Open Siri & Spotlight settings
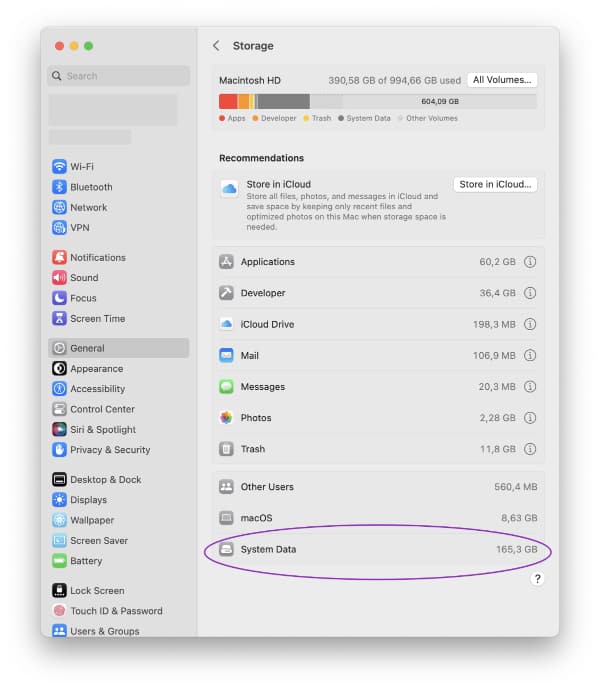Image resolution: width=600 pixels, height=690 pixels. [94, 429]
